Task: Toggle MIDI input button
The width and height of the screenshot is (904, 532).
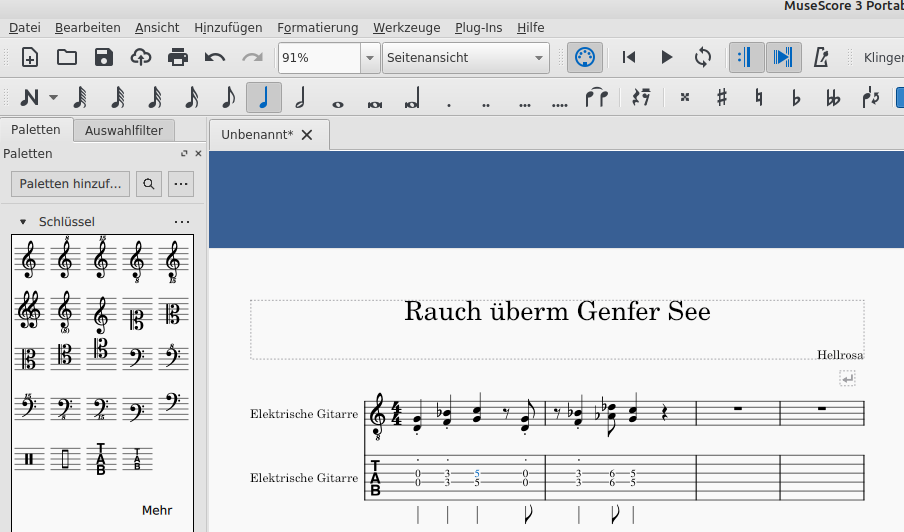Action: 585,58
